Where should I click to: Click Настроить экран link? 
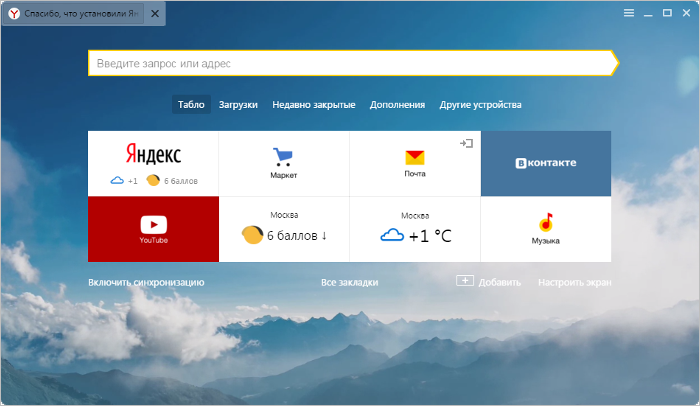(x=575, y=282)
